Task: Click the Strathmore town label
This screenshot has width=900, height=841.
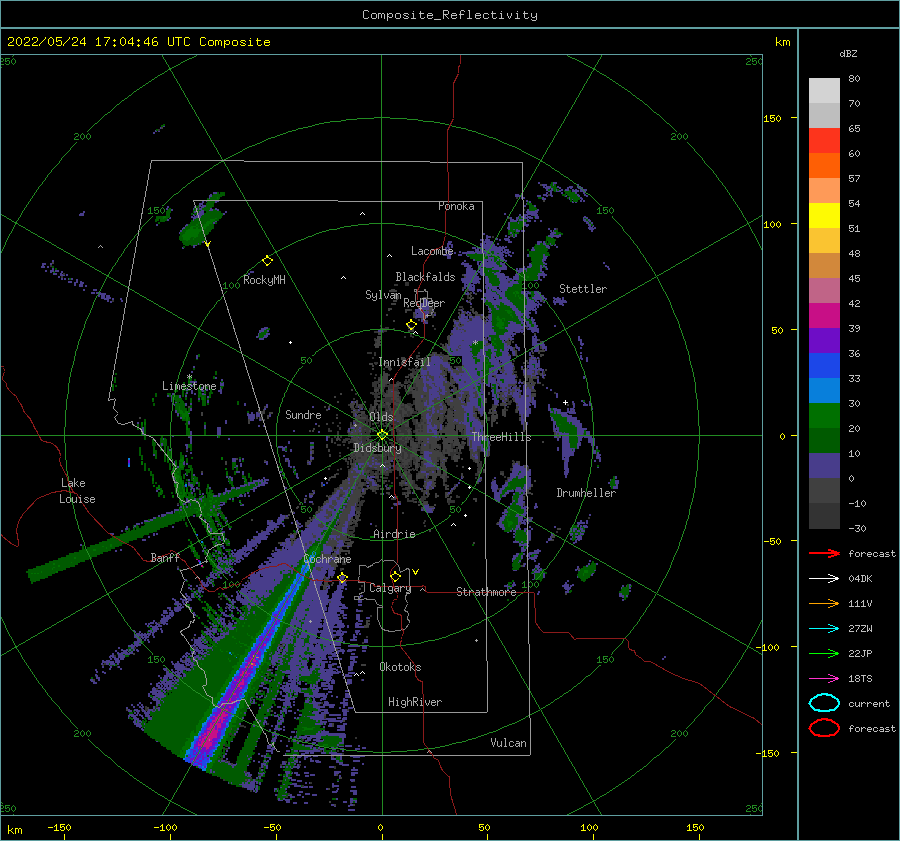Action: 486,592
